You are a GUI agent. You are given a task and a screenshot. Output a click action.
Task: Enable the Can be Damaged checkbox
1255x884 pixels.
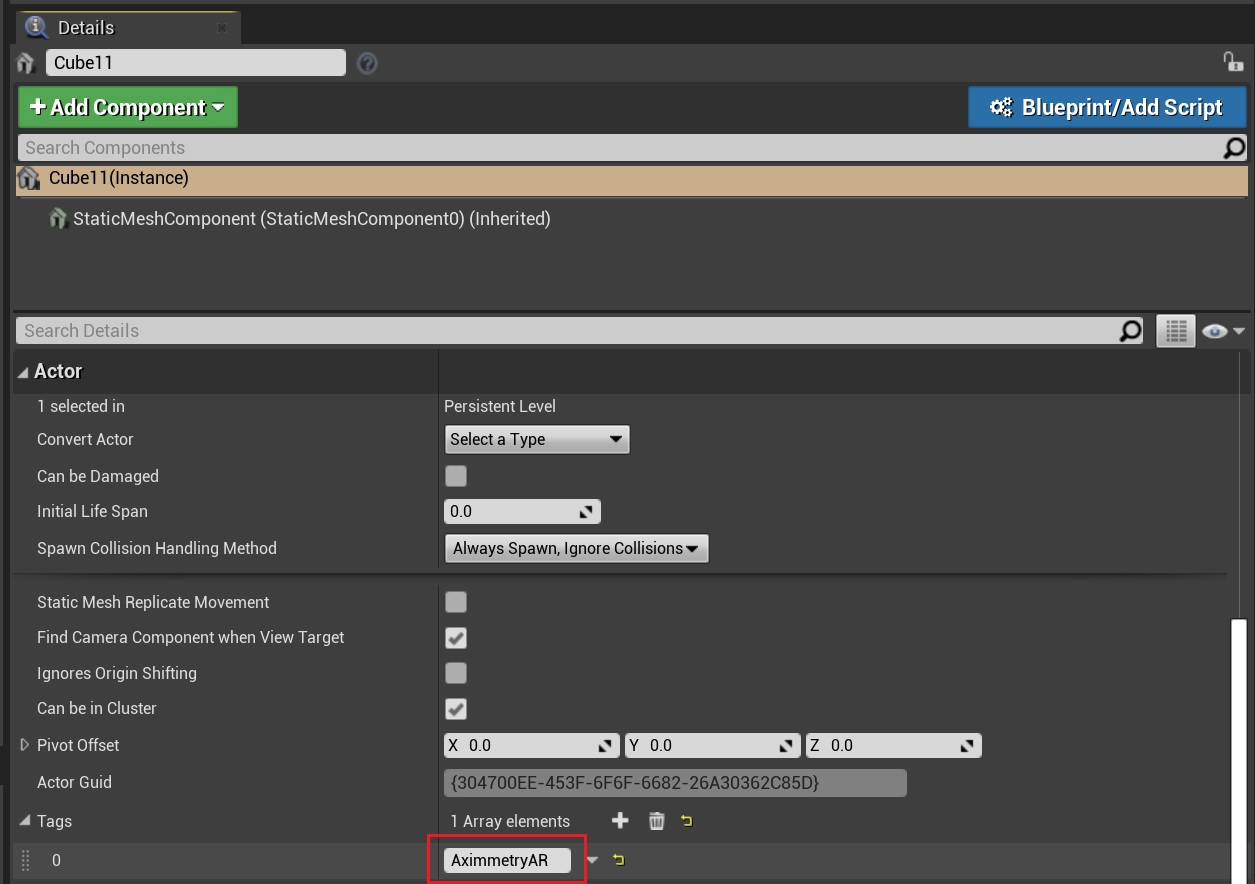(456, 476)
